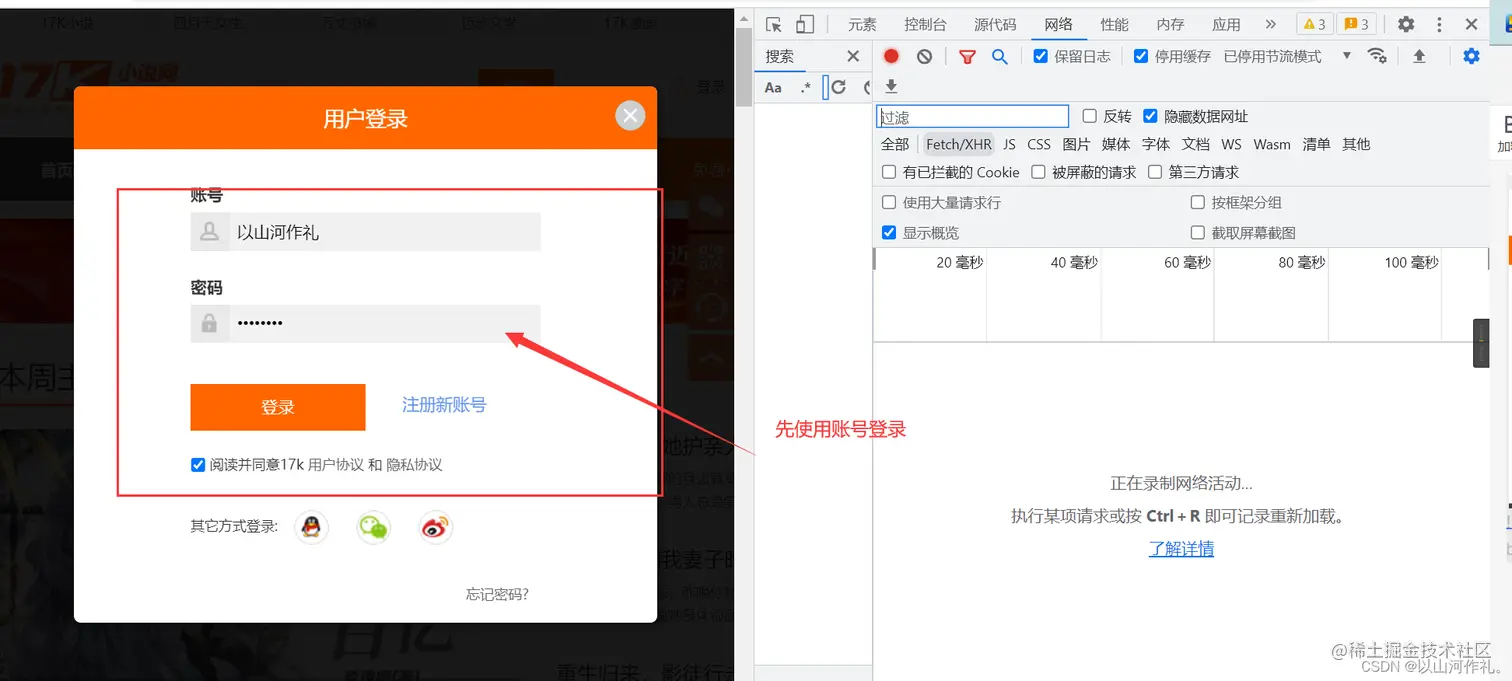Open the 用户协议 user agreement link
This screenshot has height=681, width=1512.
point(336,464)
